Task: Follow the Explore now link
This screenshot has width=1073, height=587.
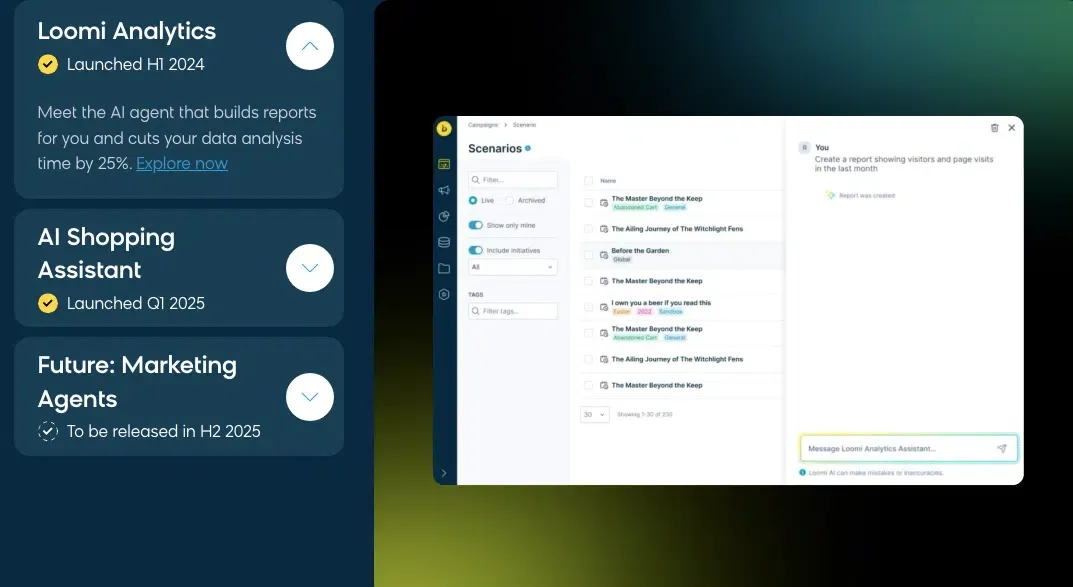Action: tap(182, 164)
